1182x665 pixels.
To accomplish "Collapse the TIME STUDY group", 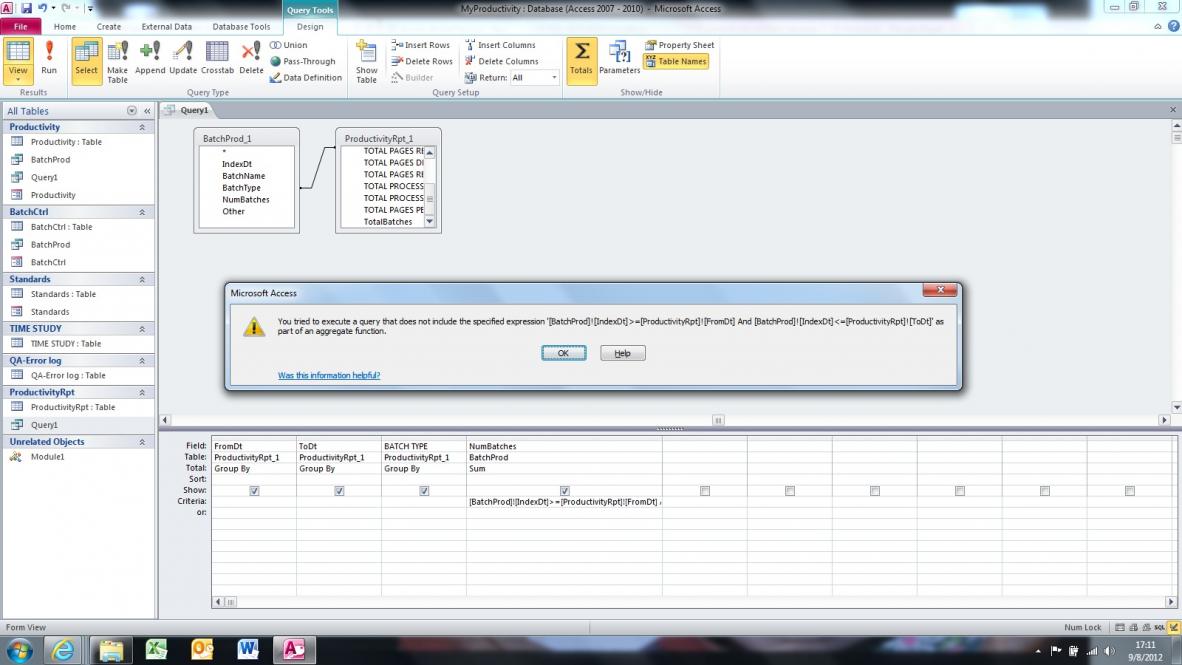I will [142, 329].
